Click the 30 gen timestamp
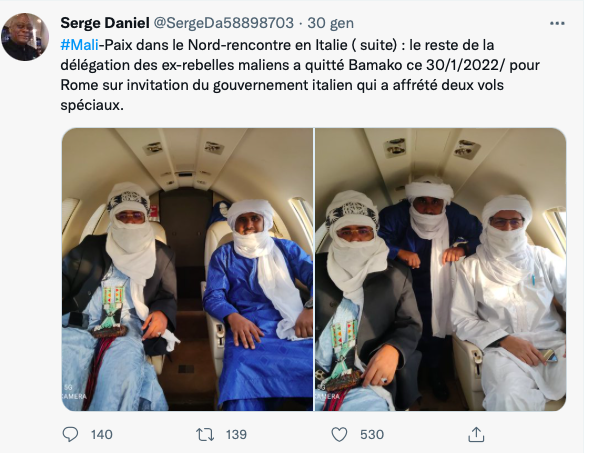The height and width of the screenshot is (453, 597). pos(330,23)
